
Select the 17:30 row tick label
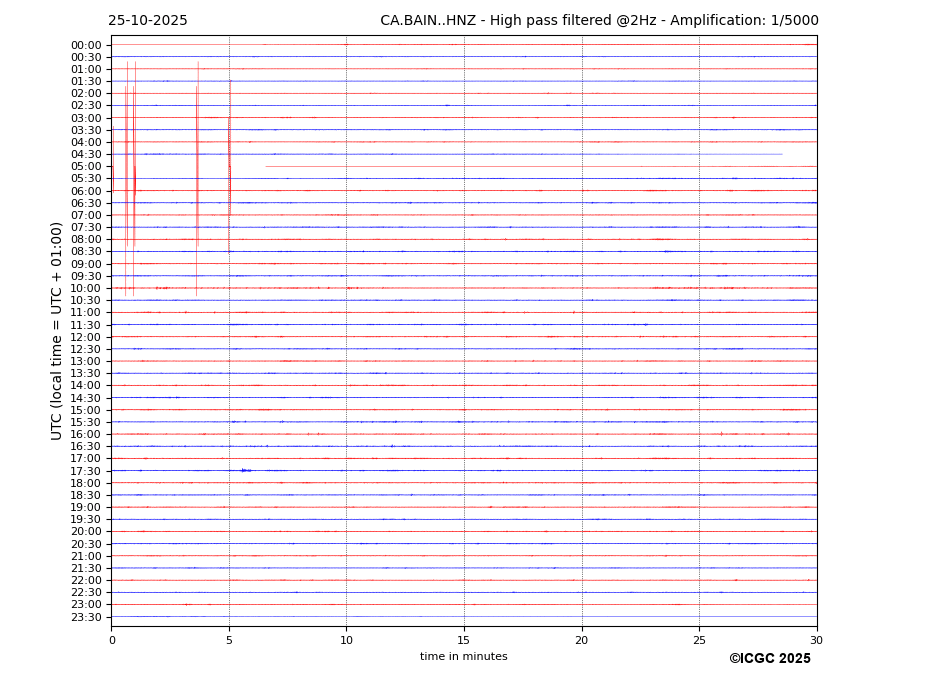(x=85, y=471)
